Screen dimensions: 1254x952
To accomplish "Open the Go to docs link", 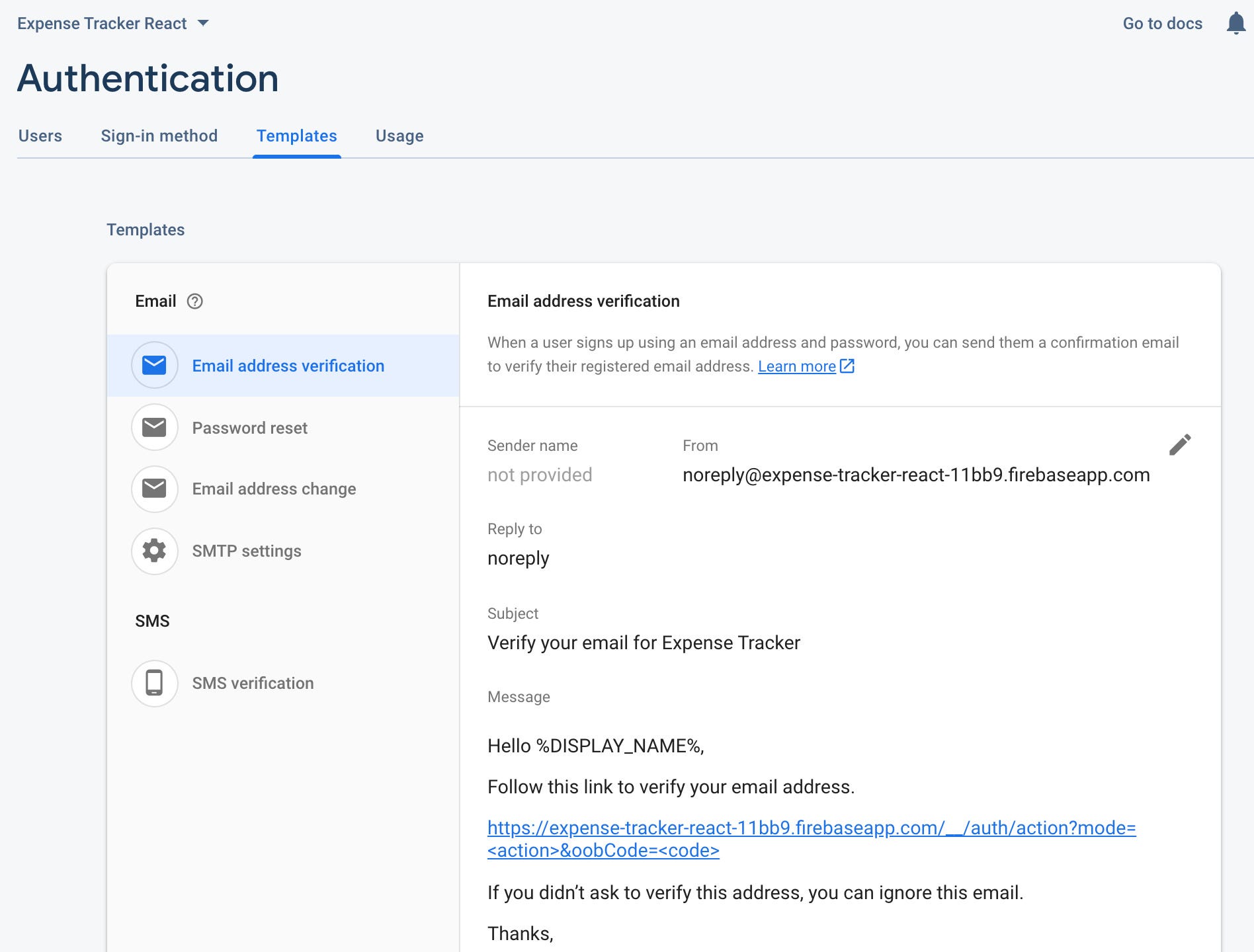I will tap(1162, 24).
